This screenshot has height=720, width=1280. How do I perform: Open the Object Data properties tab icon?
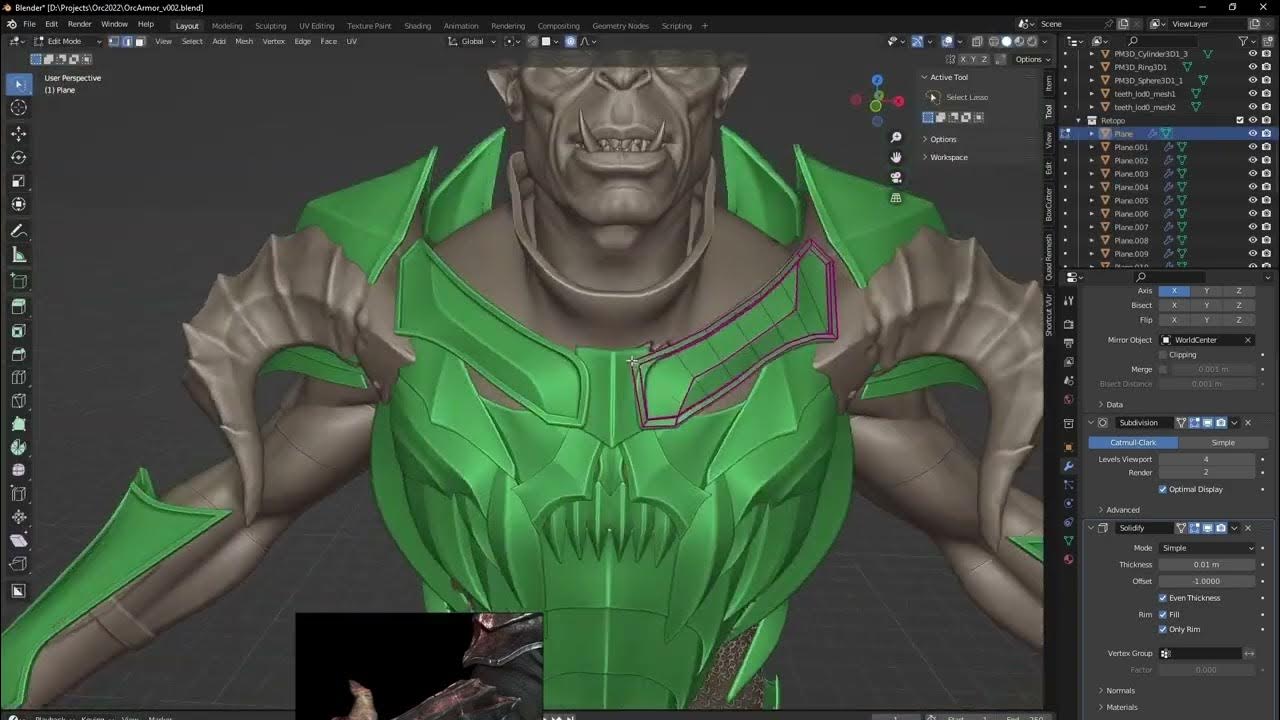[x=1069, y=540]
